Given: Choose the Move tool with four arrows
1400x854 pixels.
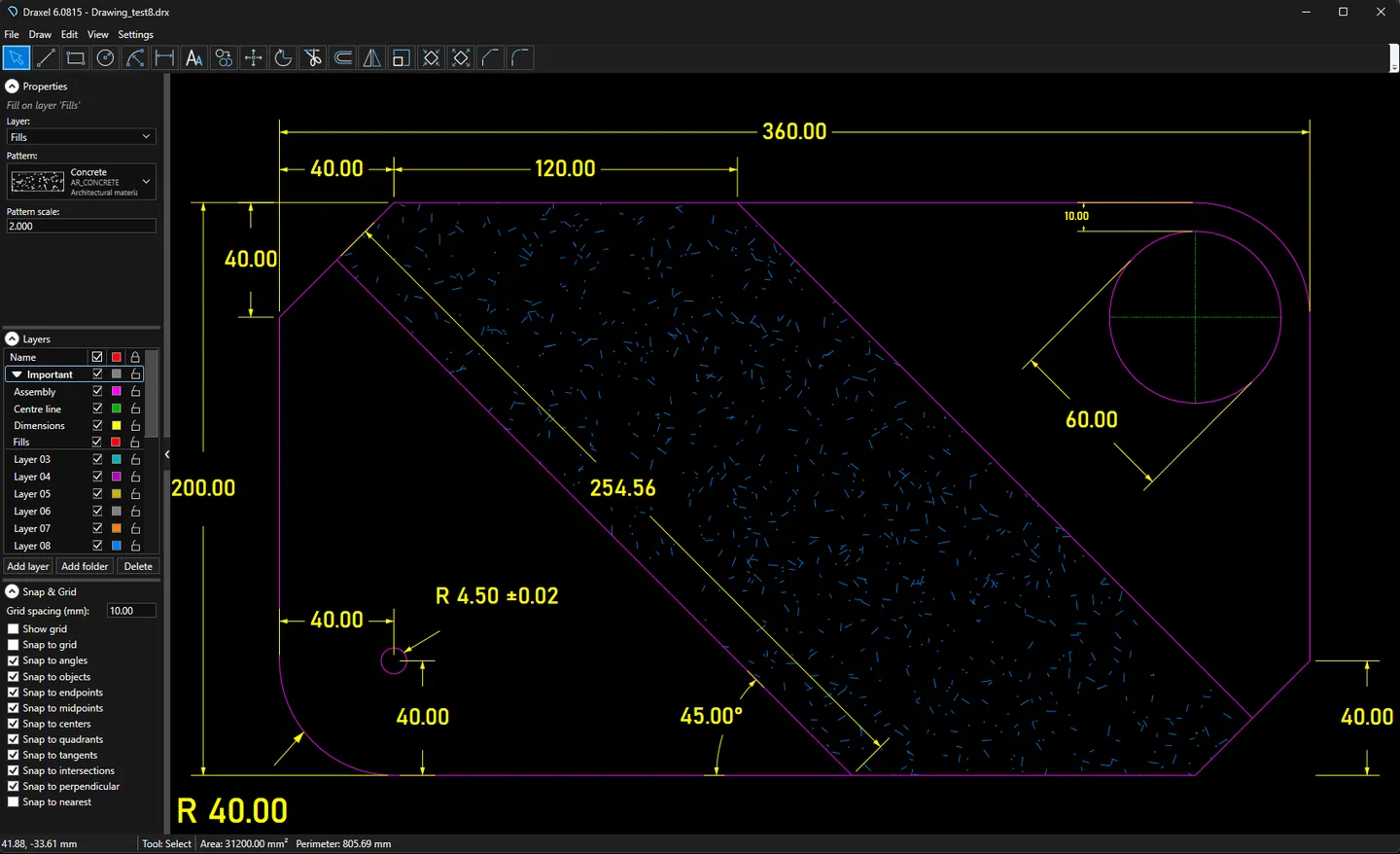Looking at the screenshot, I should pyautogui.click(x=254, y=58).
